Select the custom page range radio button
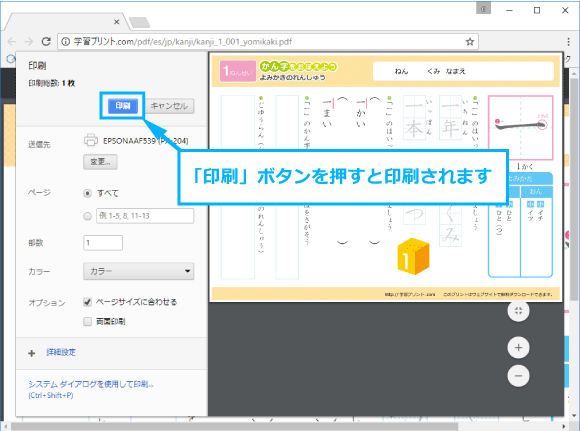580x431 pixels. (x=87, y=216)
